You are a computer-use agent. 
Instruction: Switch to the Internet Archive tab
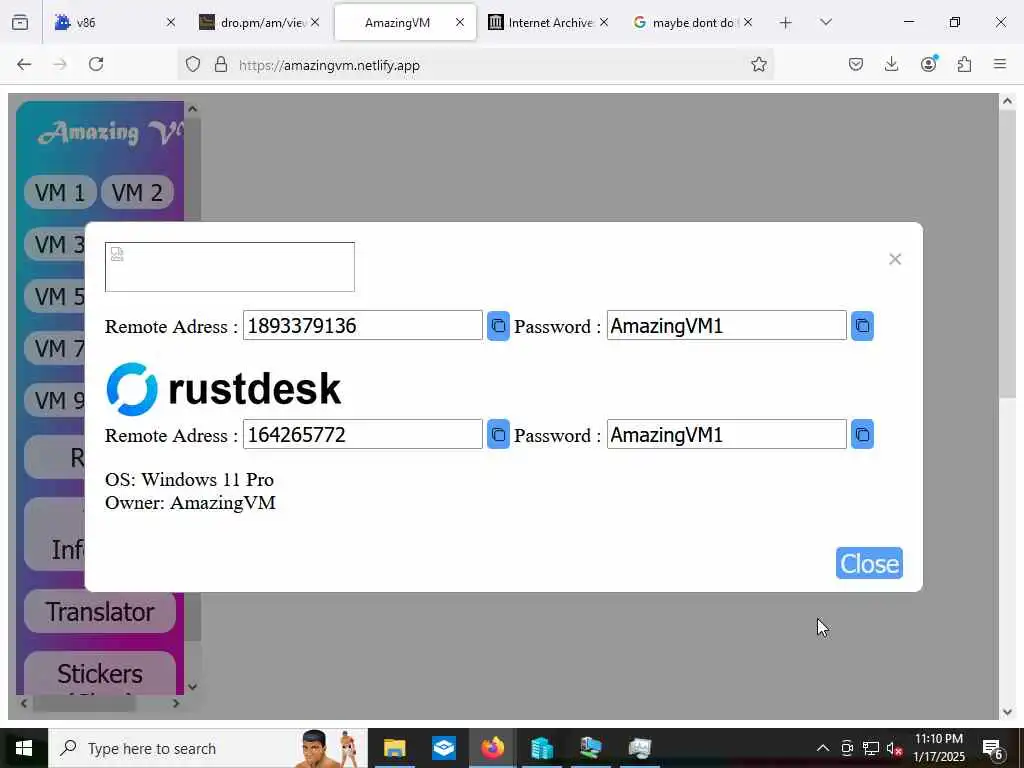[x=549, y=22]
